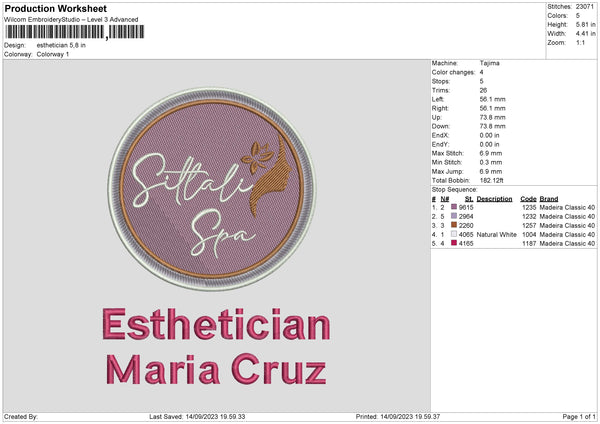The height and width of the screenshot is (424, 600).
Task: Click the Min Stitch value 0.3 mm
Action: point(491,162)
